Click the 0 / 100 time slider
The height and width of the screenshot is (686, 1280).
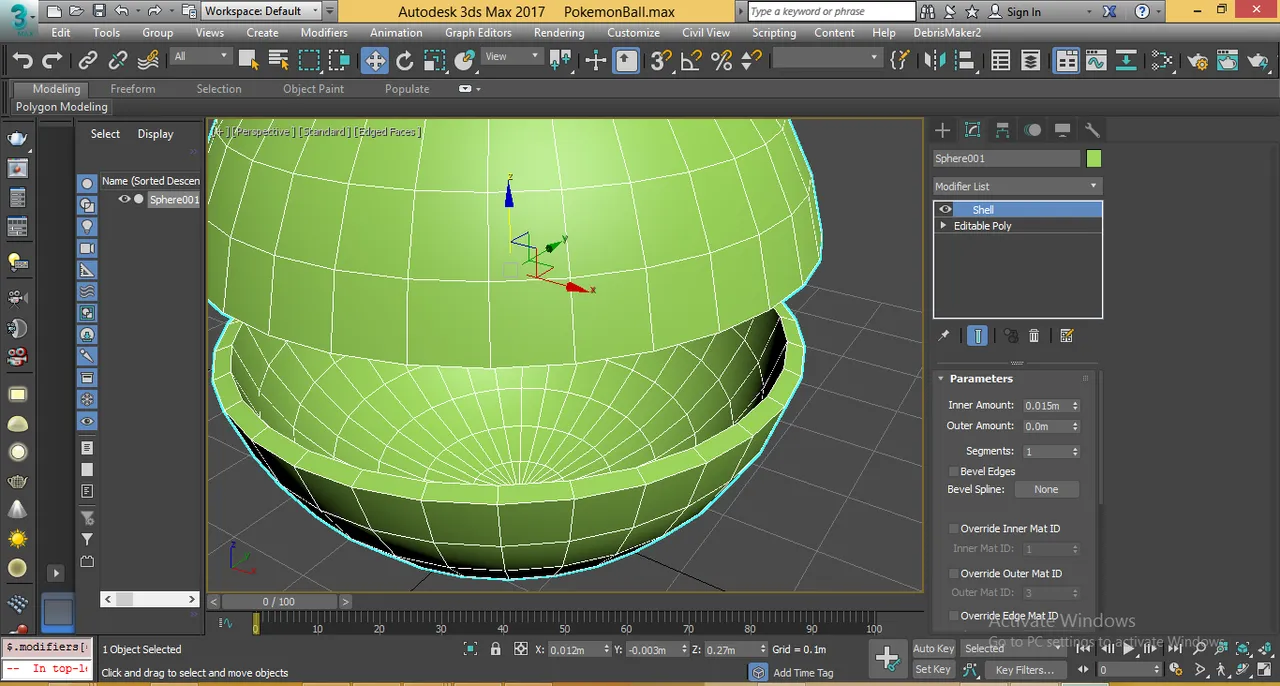point(279,601)
